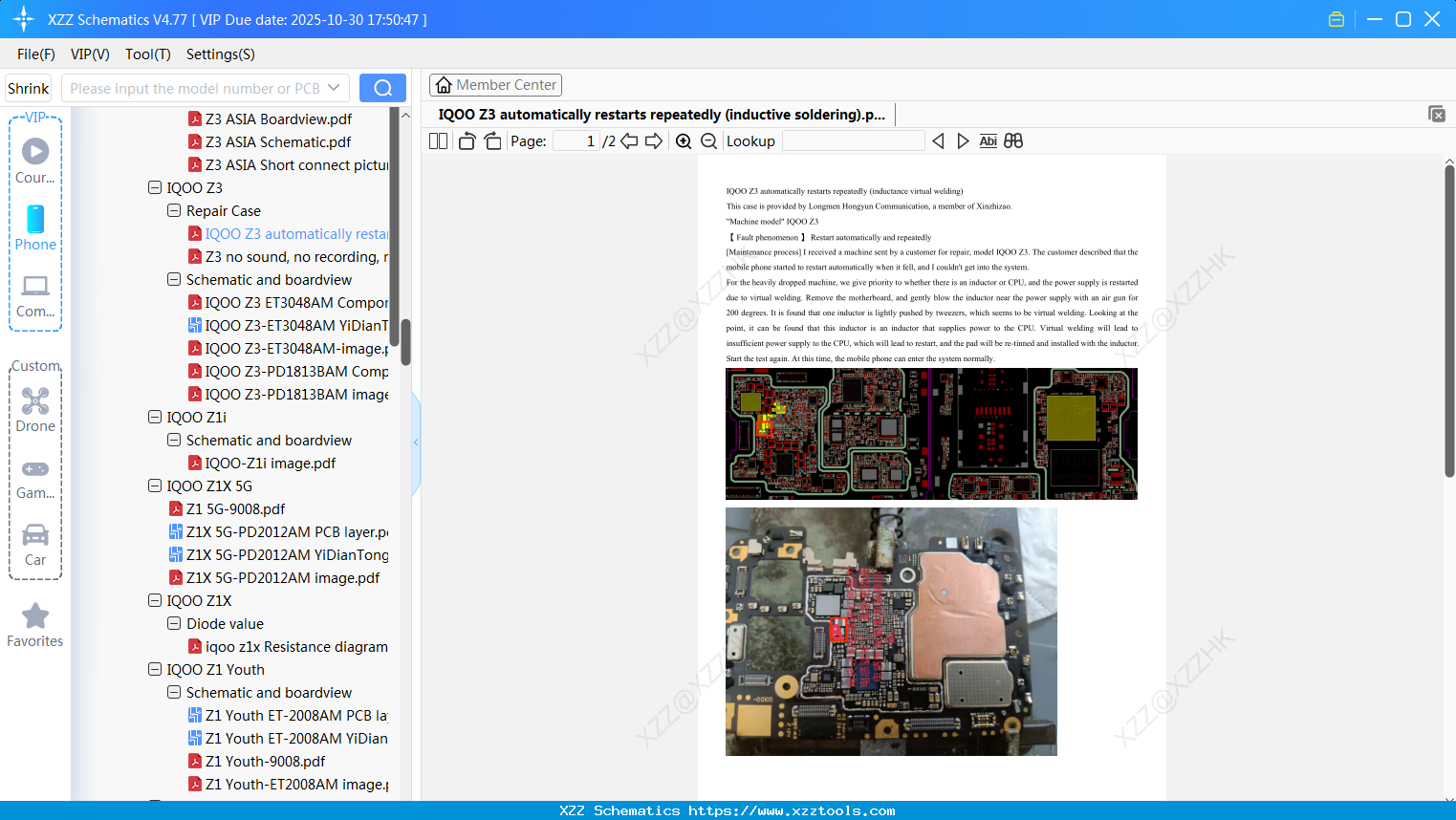The width and height of the screenshot is (1456, 820).
Task: Click the Shrink button
Action: 29,88
